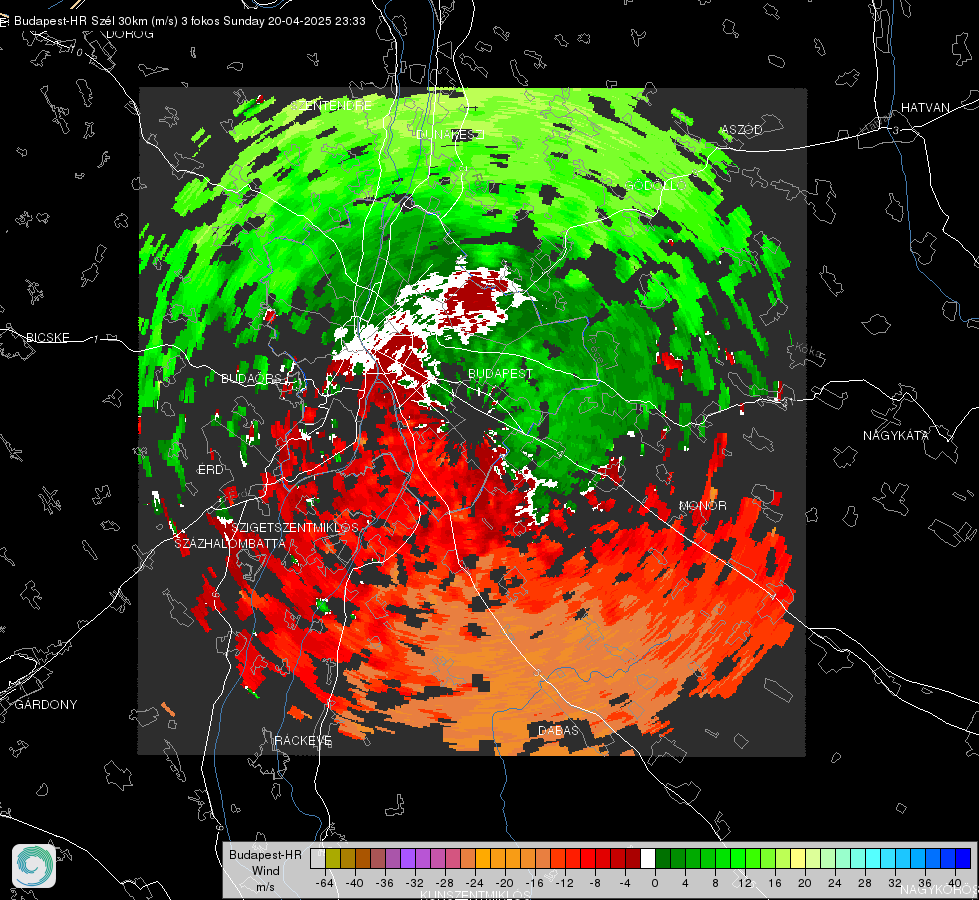Click the BUDAPEST city label
This screenshot has width=979, height=900.
[500, 373]
